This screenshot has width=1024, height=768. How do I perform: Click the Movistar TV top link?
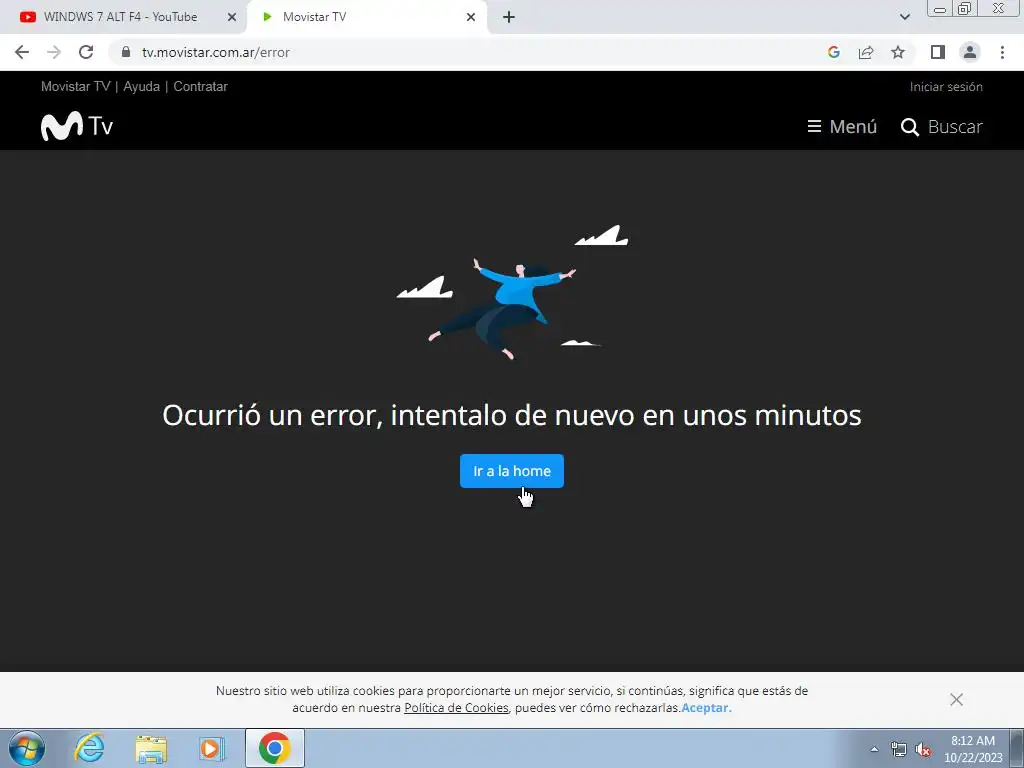(x=75, y=86)
